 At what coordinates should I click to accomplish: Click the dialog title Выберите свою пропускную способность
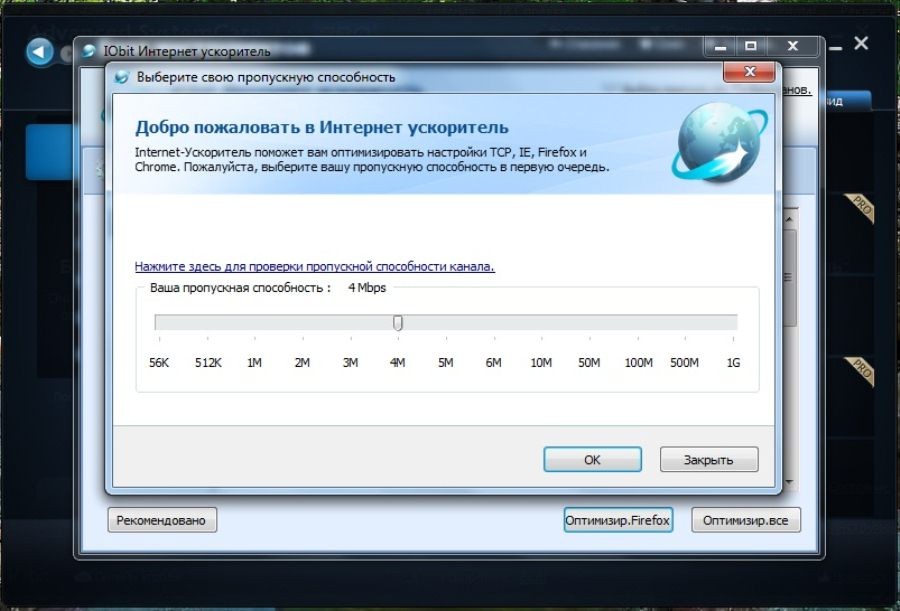coord(266,78)
